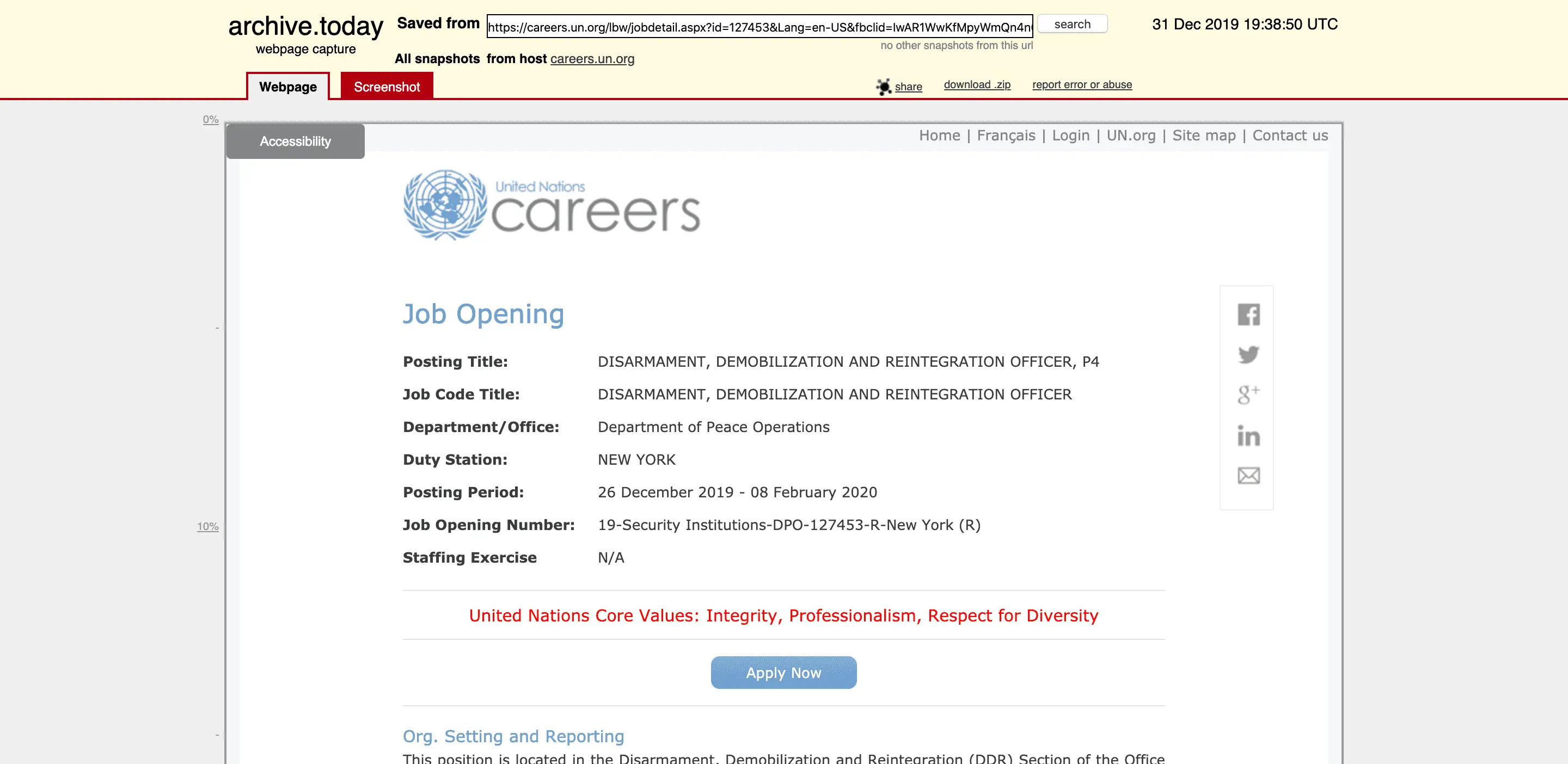The height and width of the screenshot is (764, 1568).
Task: Click the archive search button
Action: tap(1071, 24)
